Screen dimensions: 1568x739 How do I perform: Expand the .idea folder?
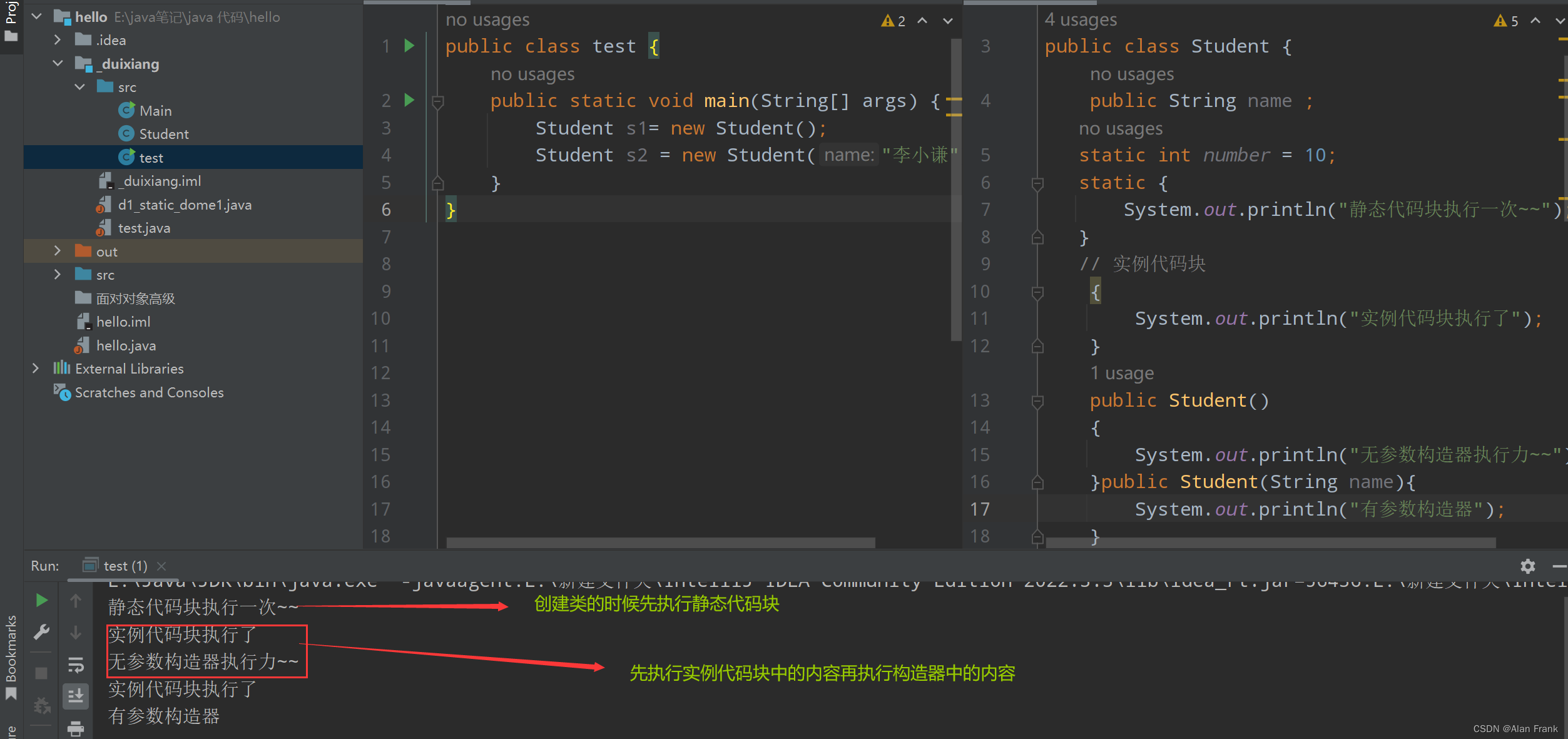(x=58, y=40)
